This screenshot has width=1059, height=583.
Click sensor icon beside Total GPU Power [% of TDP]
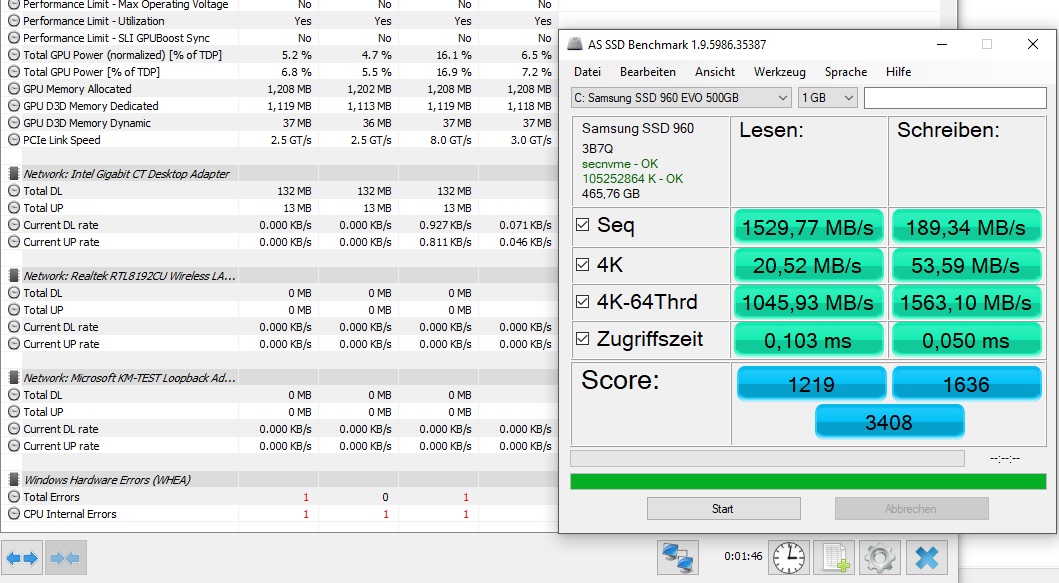click(x=14, y=72)
